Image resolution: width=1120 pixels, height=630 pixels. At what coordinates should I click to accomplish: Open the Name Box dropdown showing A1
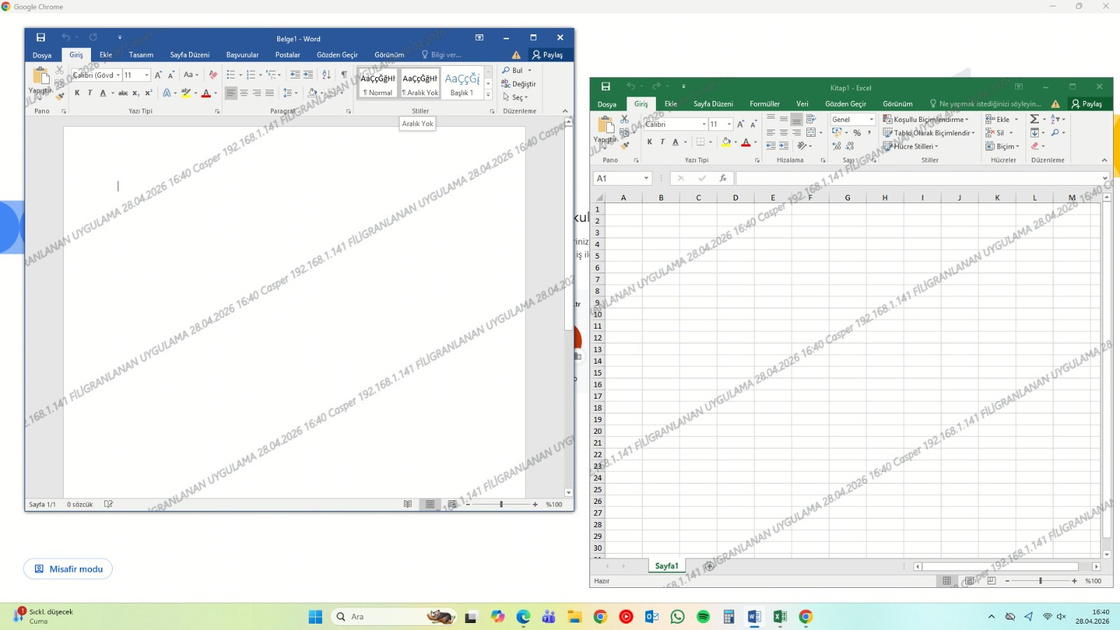(x=646, y=179)
